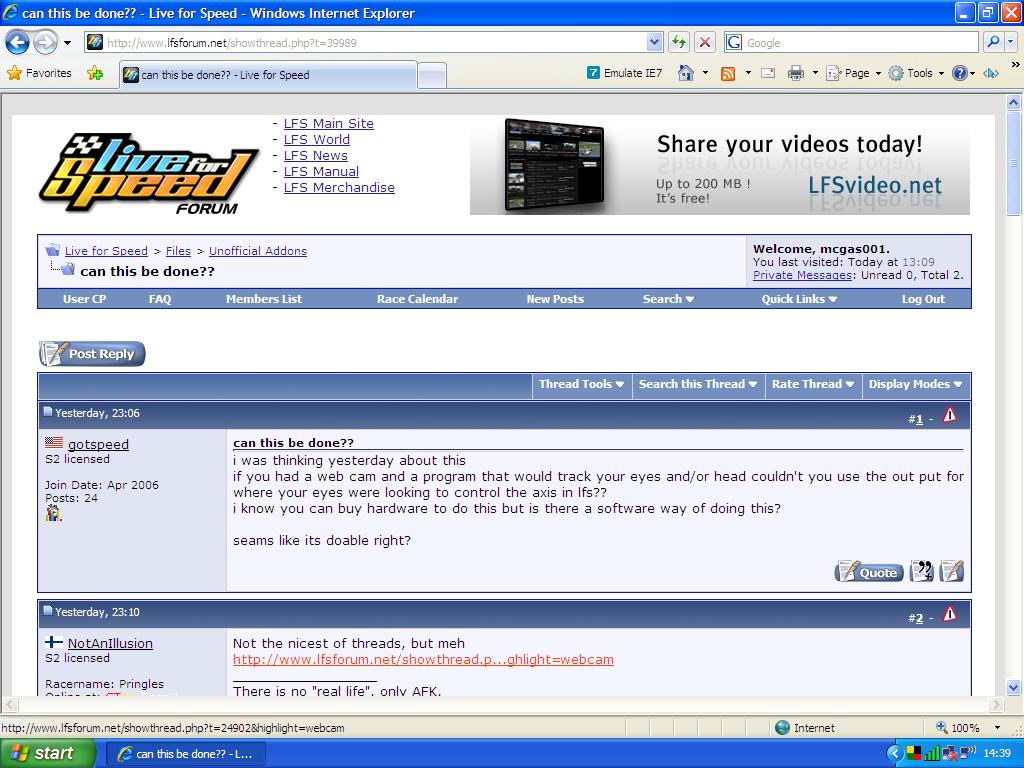Click the browser Forward arrow button

[x=45, y=43]
